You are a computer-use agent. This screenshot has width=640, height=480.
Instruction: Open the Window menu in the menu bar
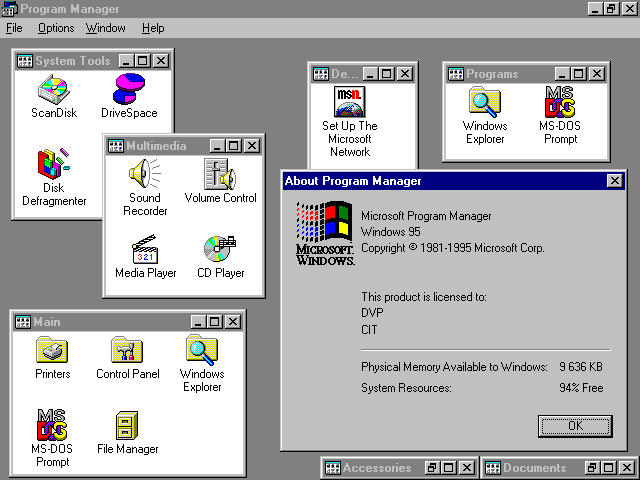click(x=105, y=28)
